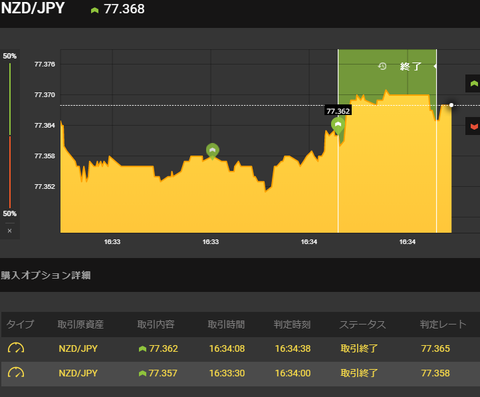
Task: Click the 取引時間 column header
Action: [226, 324]
